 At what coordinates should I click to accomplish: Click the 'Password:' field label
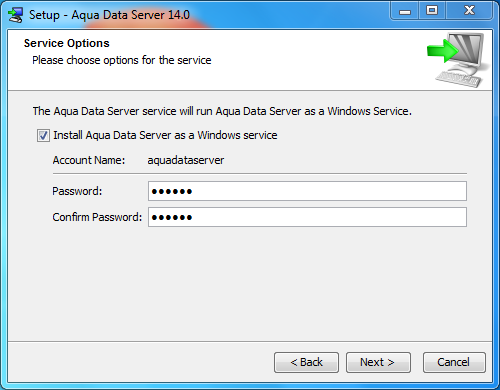(77, 191)
